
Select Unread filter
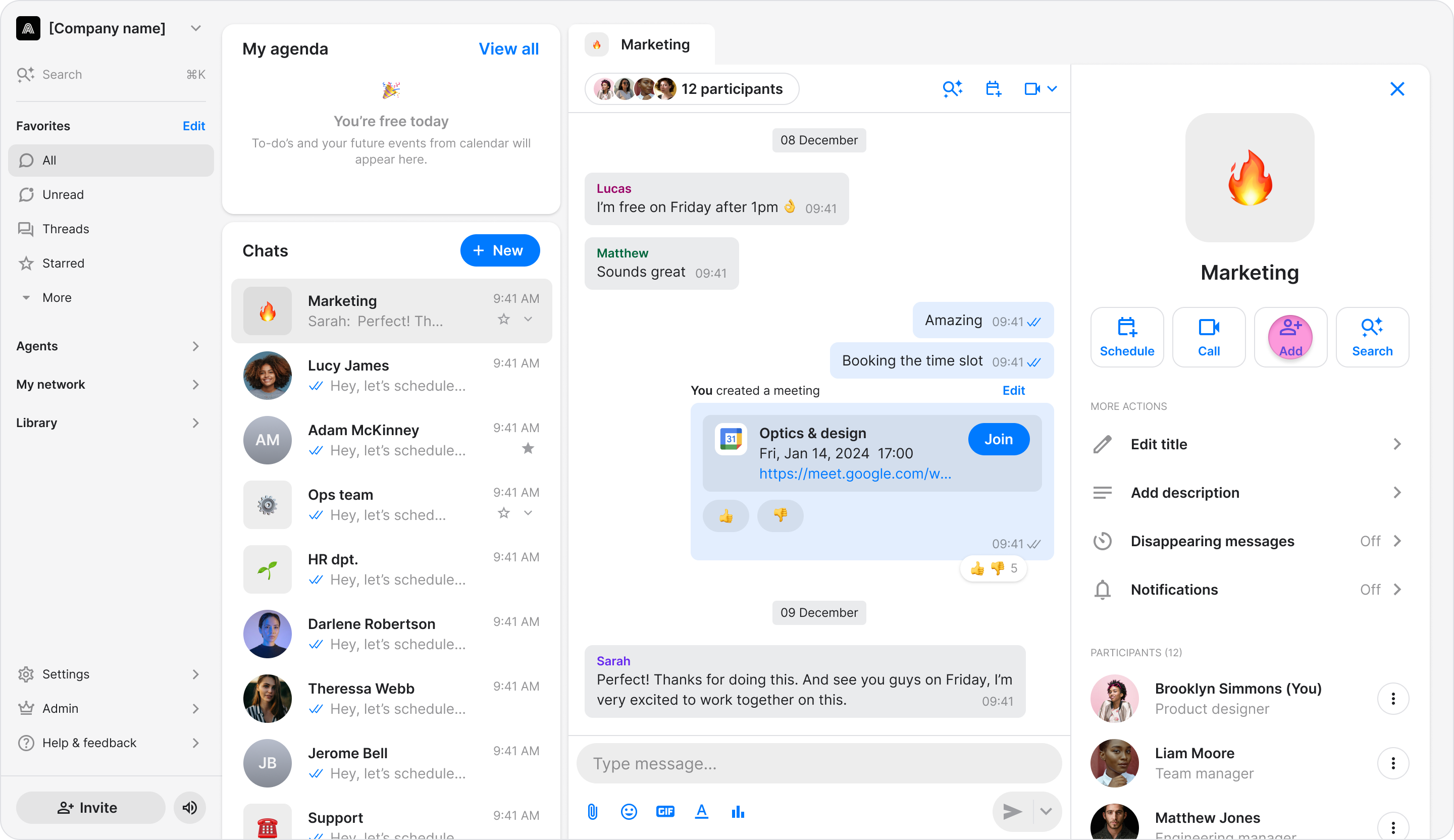(110, 194)
